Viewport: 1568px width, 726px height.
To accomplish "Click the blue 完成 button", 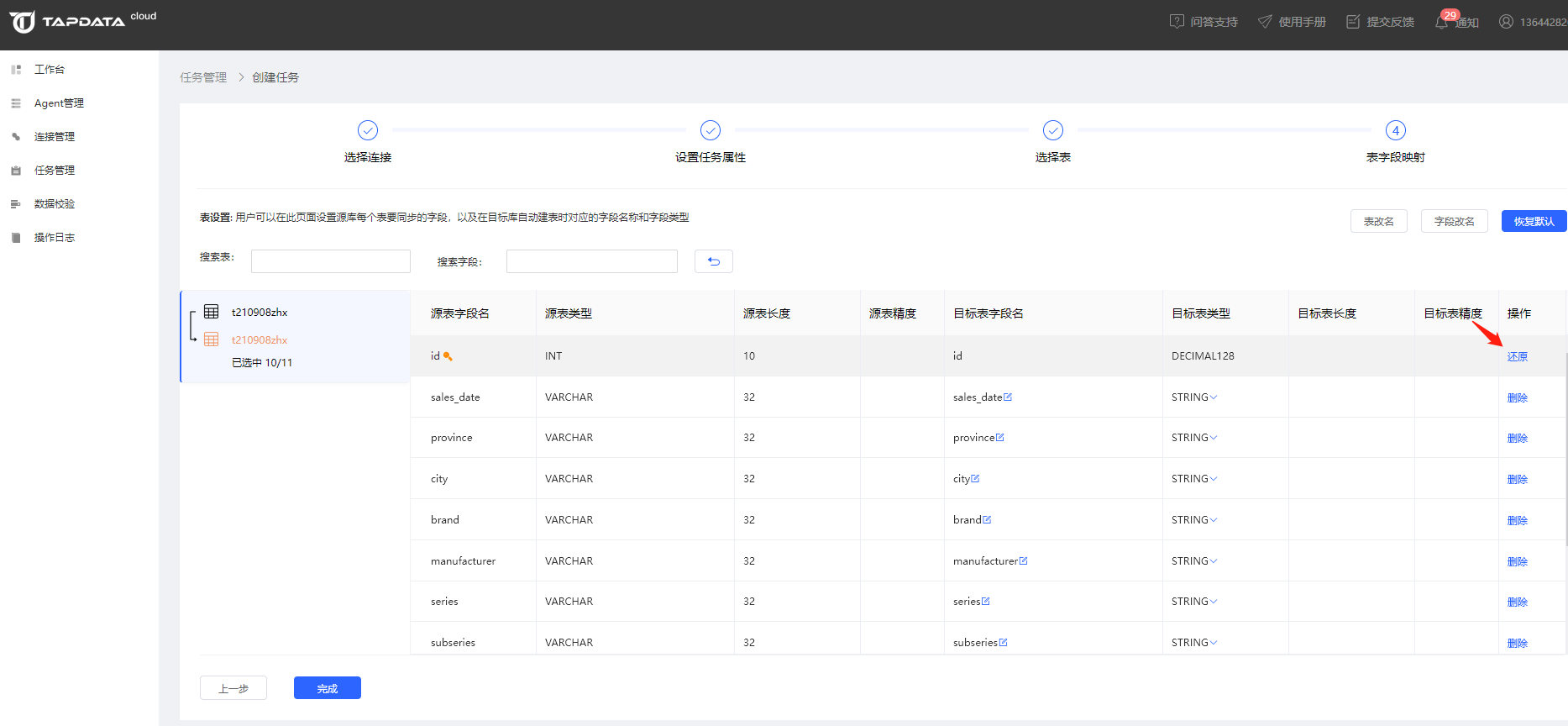I will [x=327, y=688].
